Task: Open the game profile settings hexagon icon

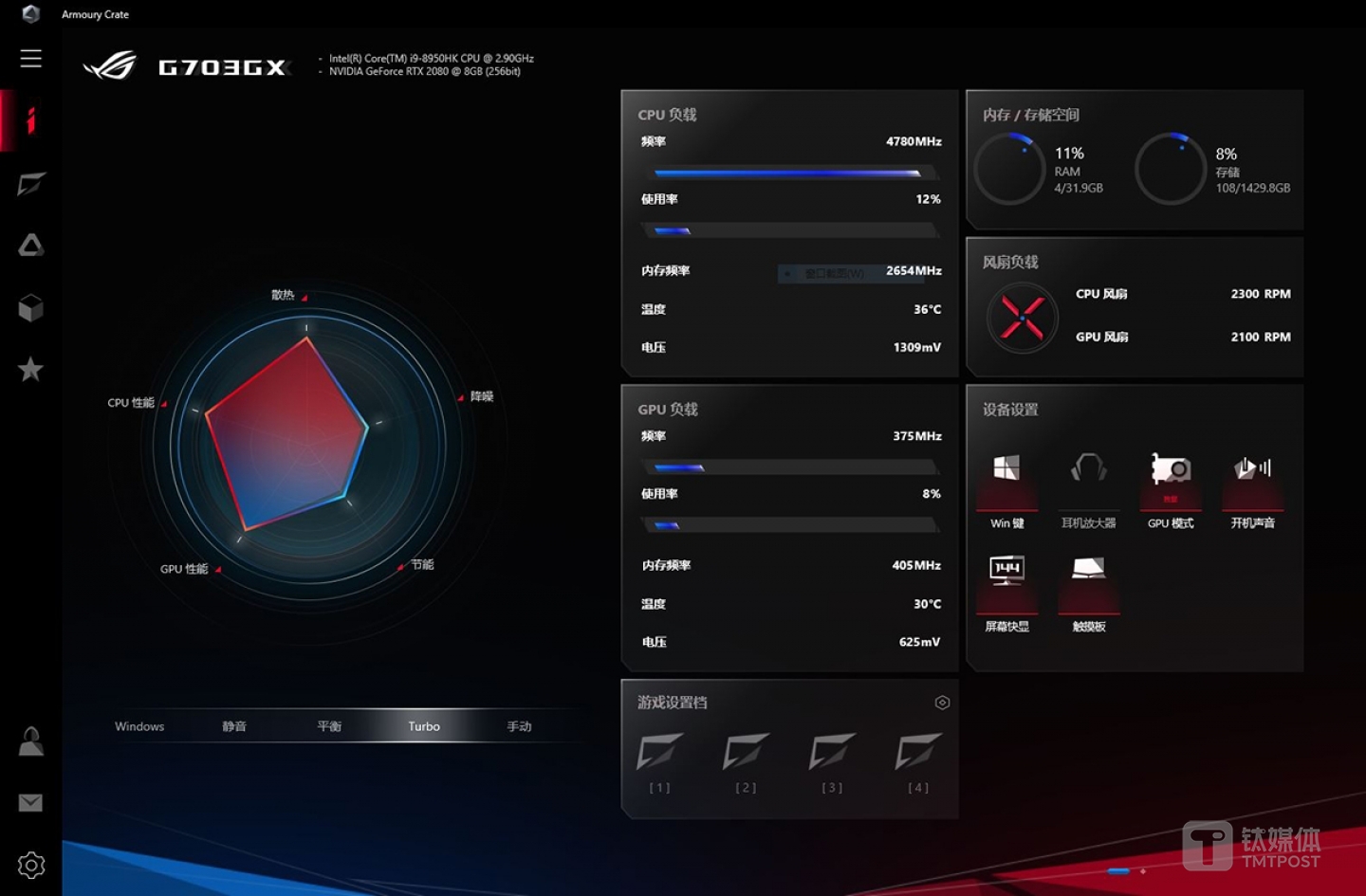Action: coord(941,703)
